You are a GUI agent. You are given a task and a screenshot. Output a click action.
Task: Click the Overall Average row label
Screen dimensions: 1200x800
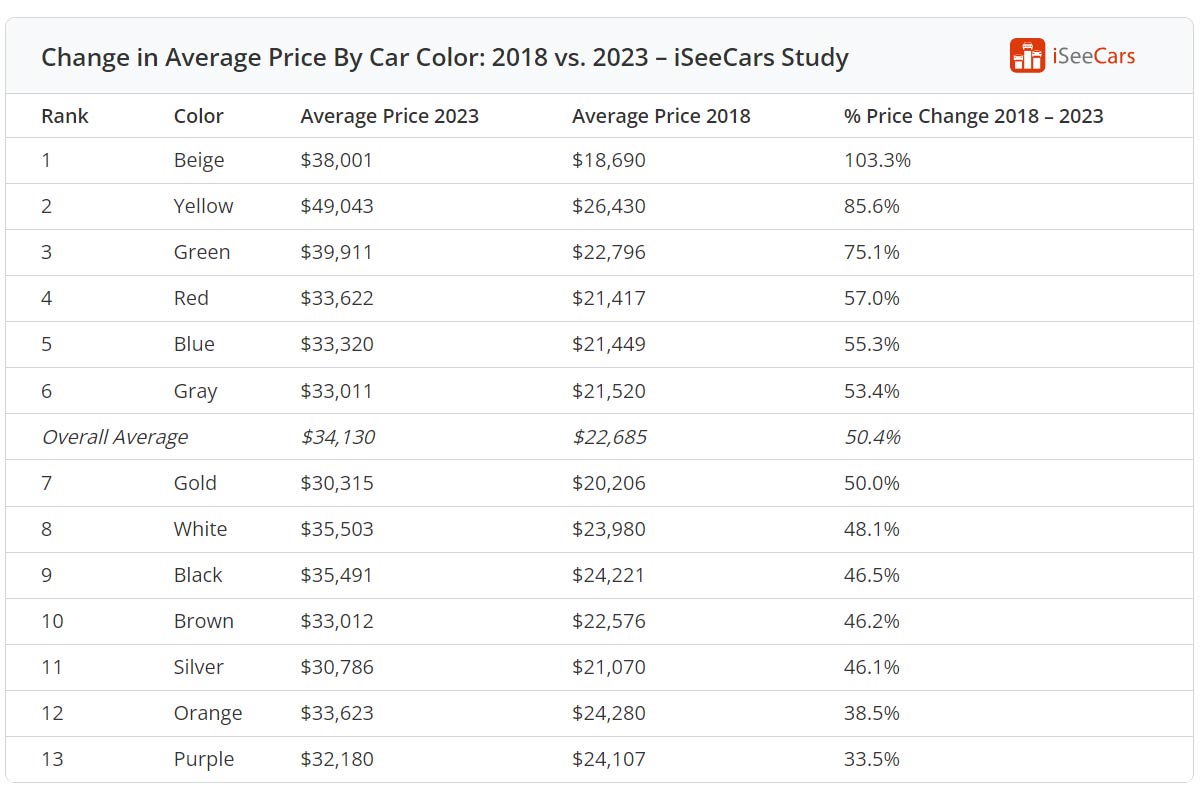(x=114, y=437)
